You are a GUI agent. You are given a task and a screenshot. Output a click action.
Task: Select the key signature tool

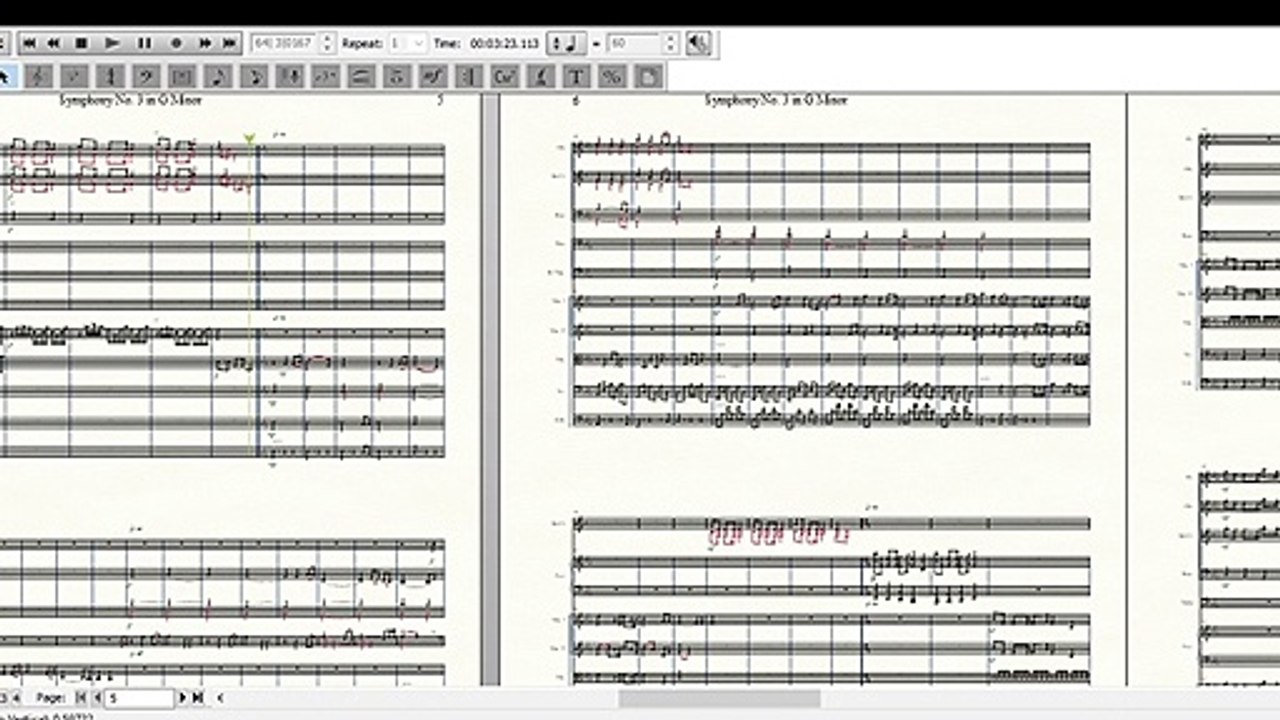coord(75,76)
